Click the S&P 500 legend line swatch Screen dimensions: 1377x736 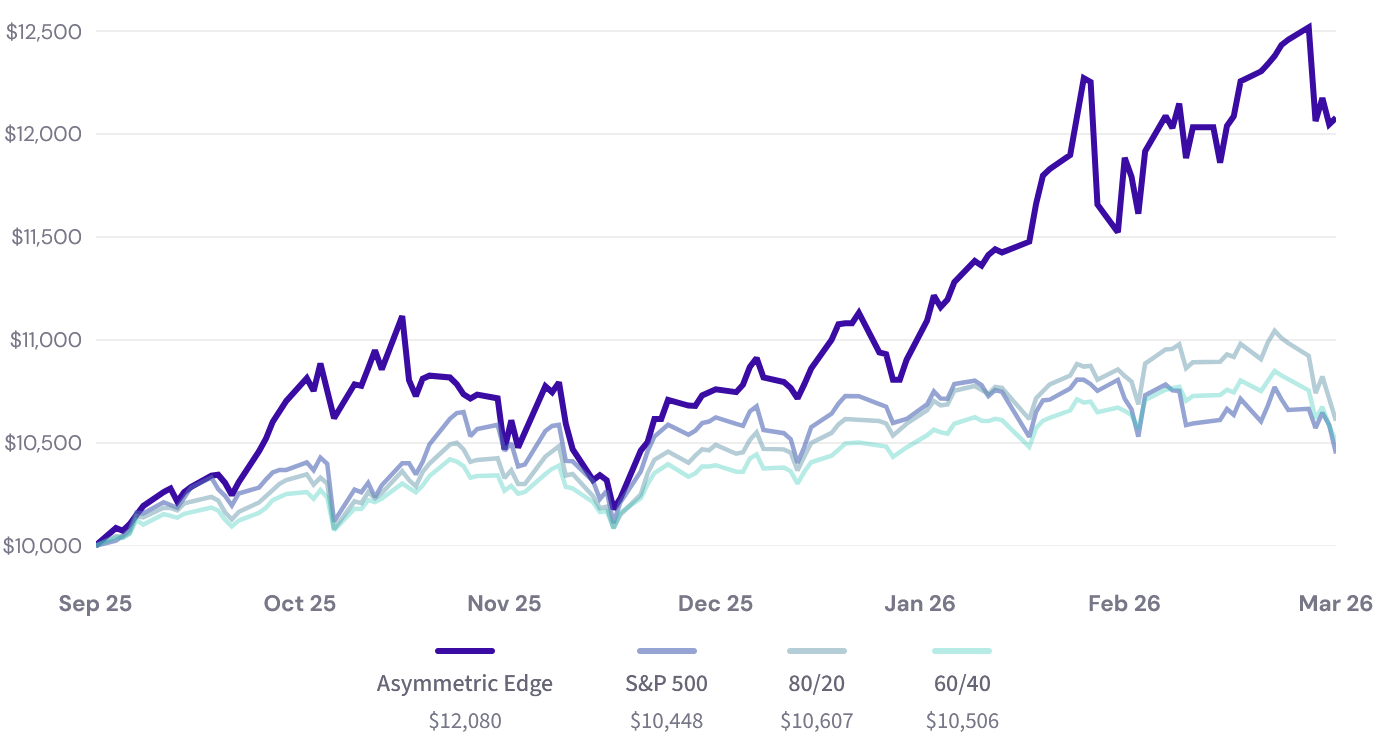(666, 651)
